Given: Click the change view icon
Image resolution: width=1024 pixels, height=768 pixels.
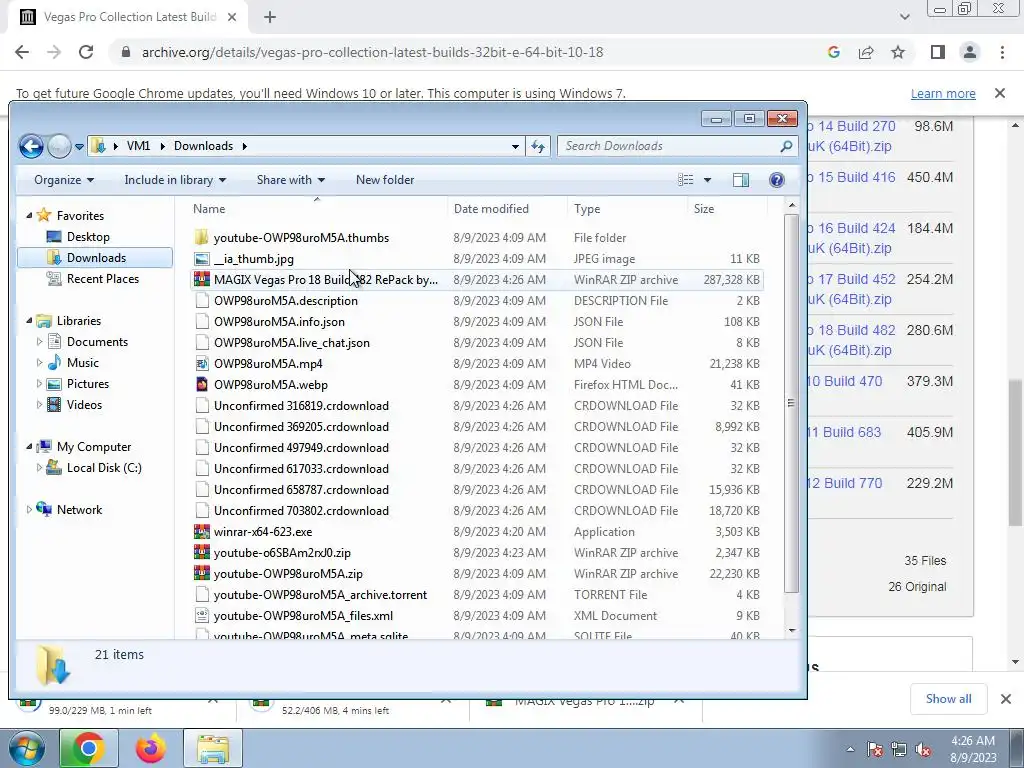Looking at the screenshot, I should (686, 180).
